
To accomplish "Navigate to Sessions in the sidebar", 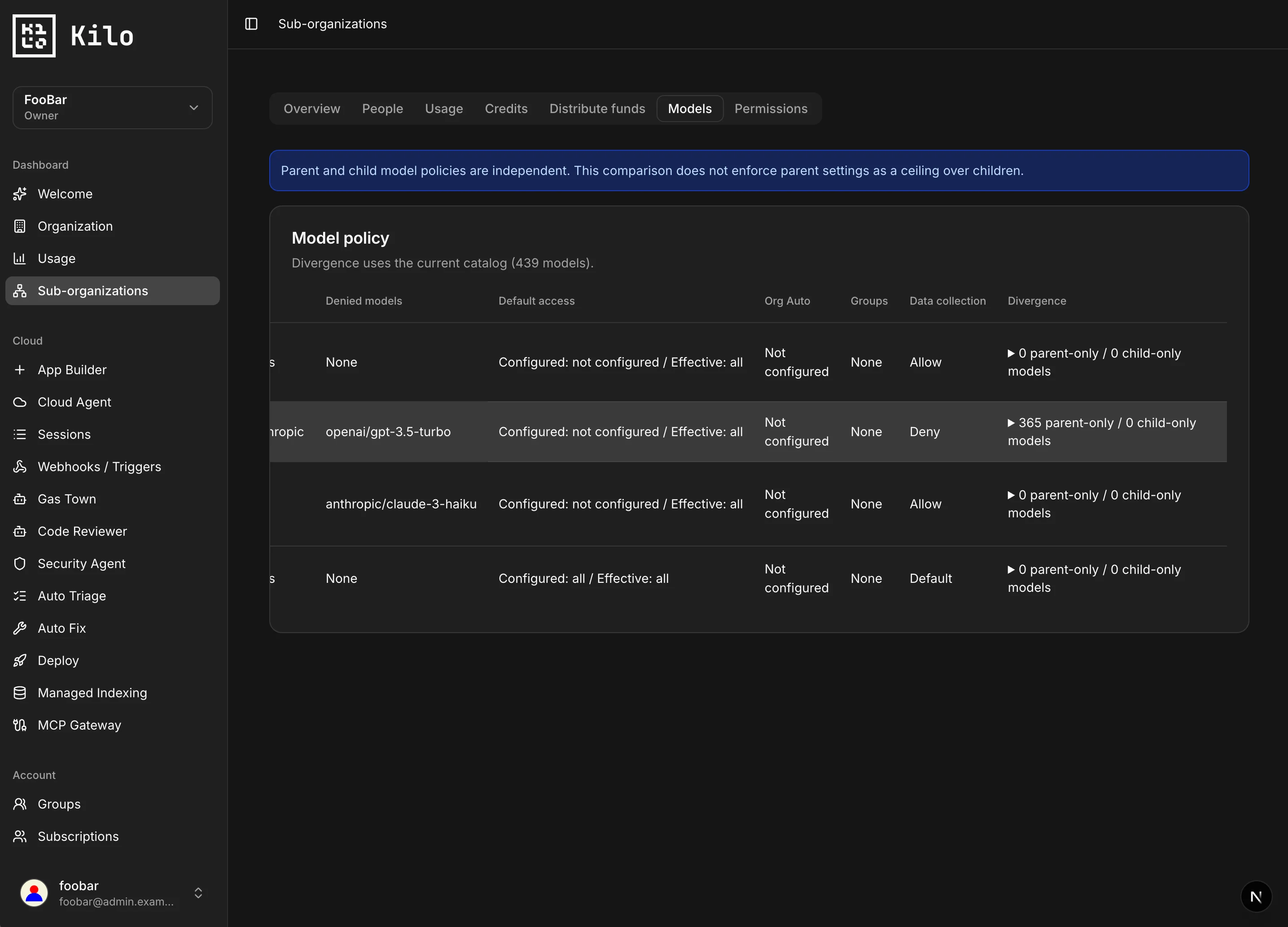I will pyautogui.click(x=113, y=434).
